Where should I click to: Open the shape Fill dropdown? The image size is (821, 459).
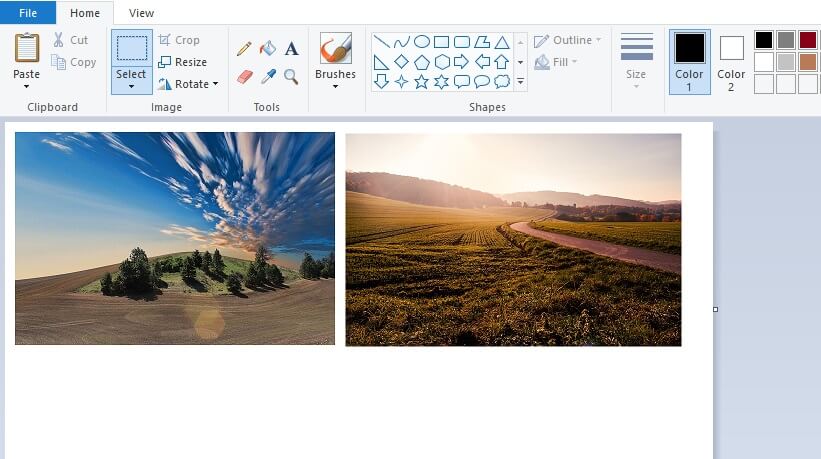pyautogui.click(x=556, y=62)
